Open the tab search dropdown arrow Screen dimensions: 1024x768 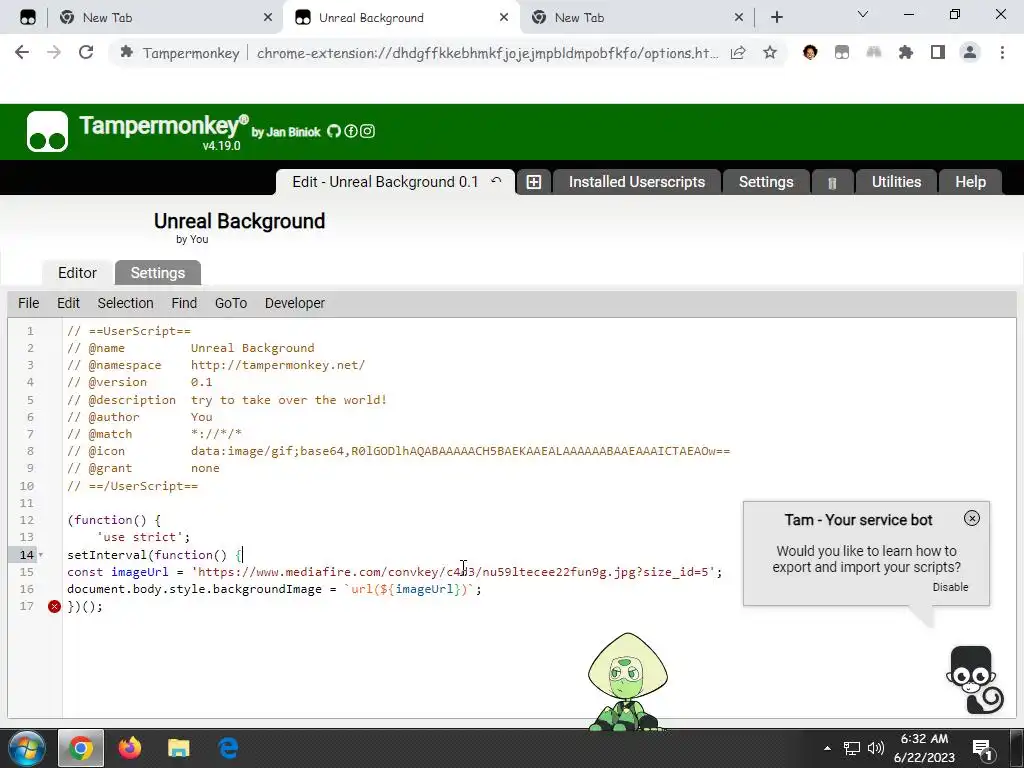click(863, 14)
